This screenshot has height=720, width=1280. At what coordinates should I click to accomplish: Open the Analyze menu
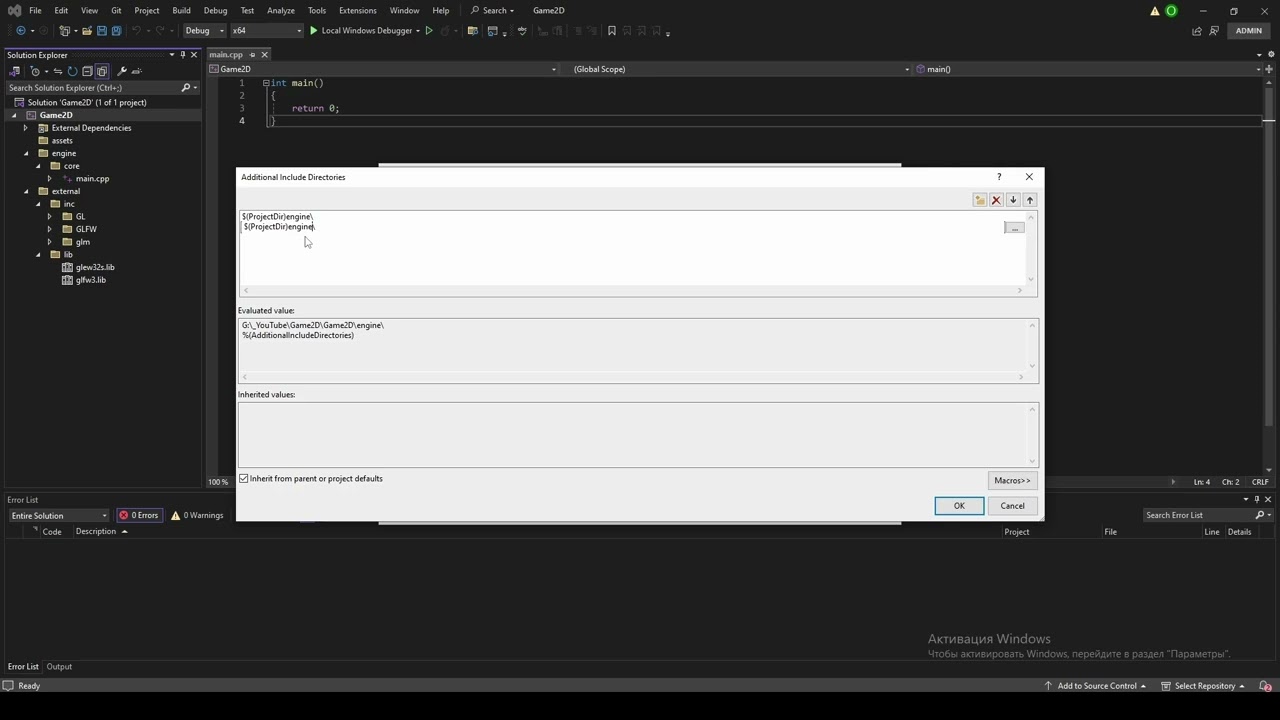click(281, 10)
